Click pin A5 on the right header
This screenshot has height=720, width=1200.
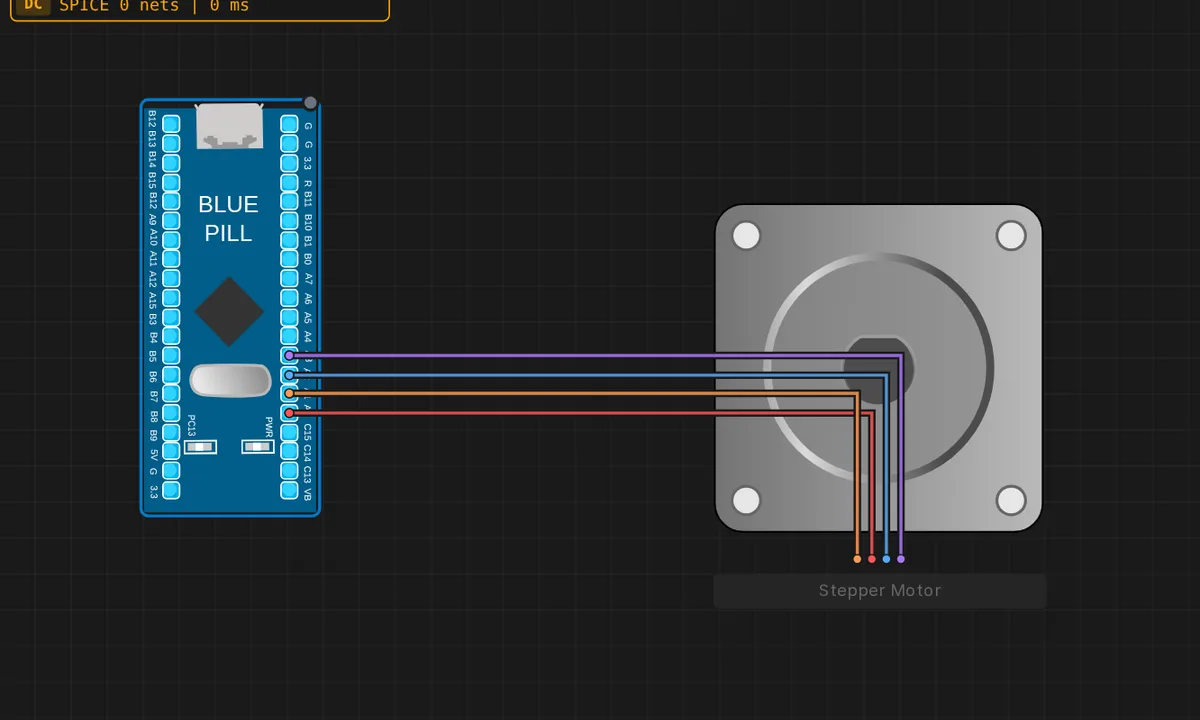point(289,317)
